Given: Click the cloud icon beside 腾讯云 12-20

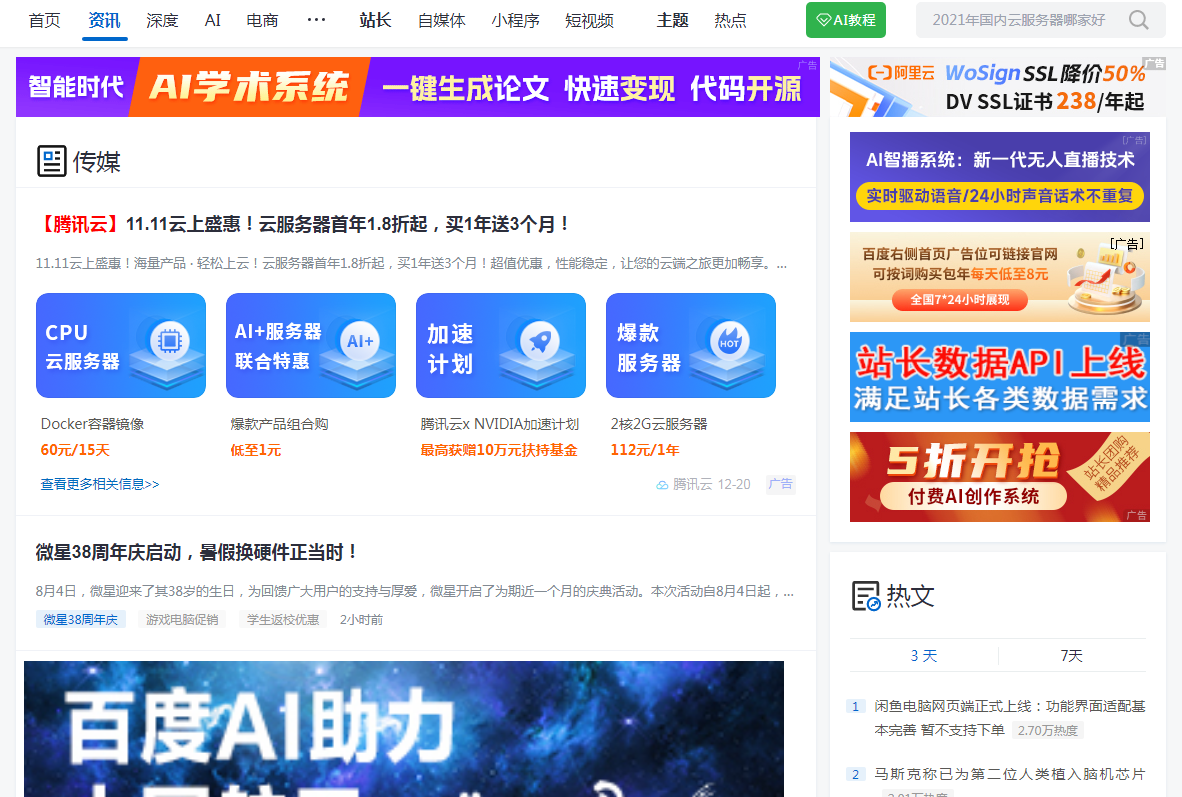Looking at the screenshot, I should [x=662, y=485].
